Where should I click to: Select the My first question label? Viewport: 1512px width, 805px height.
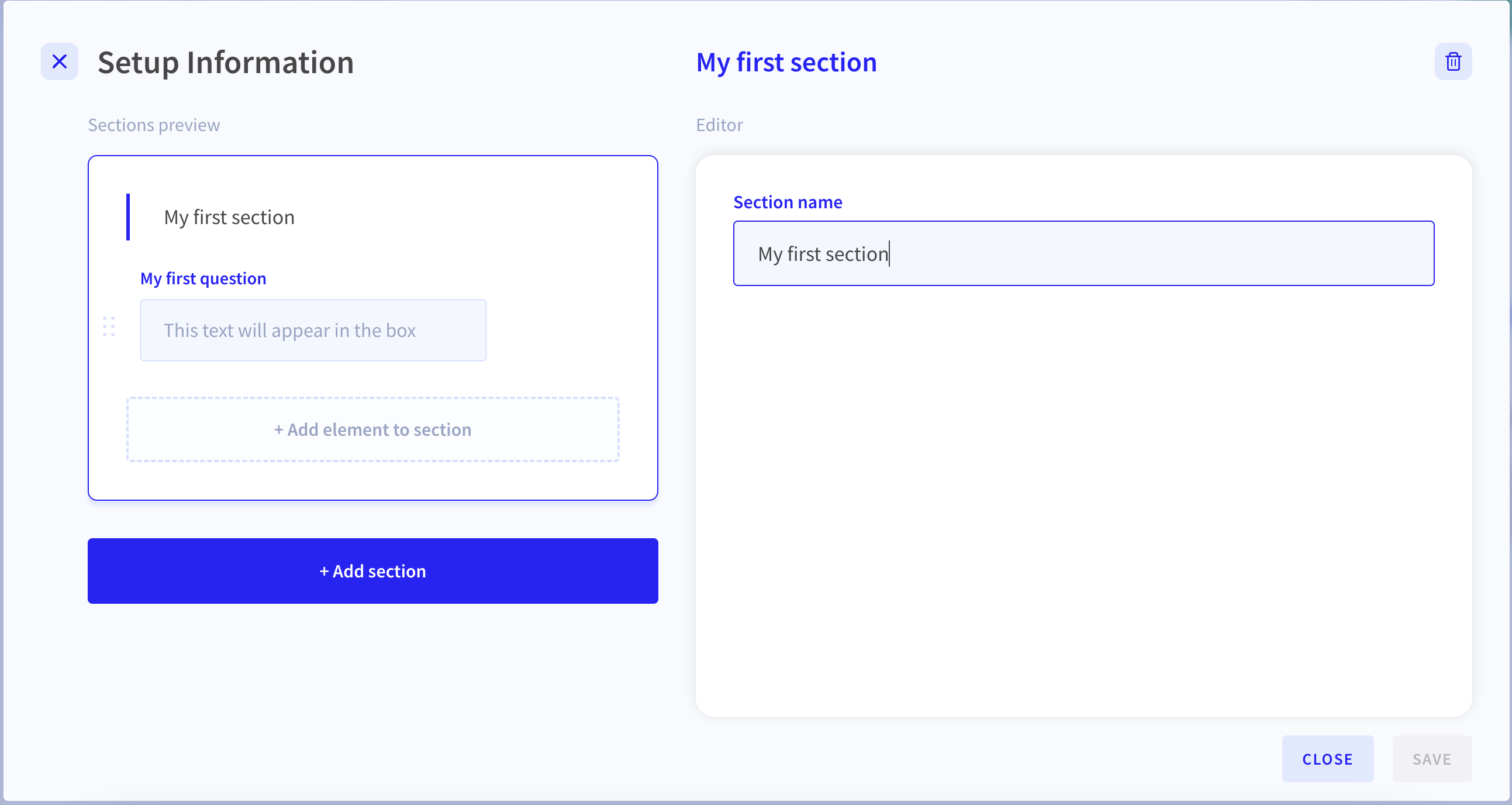click(203, 278)
